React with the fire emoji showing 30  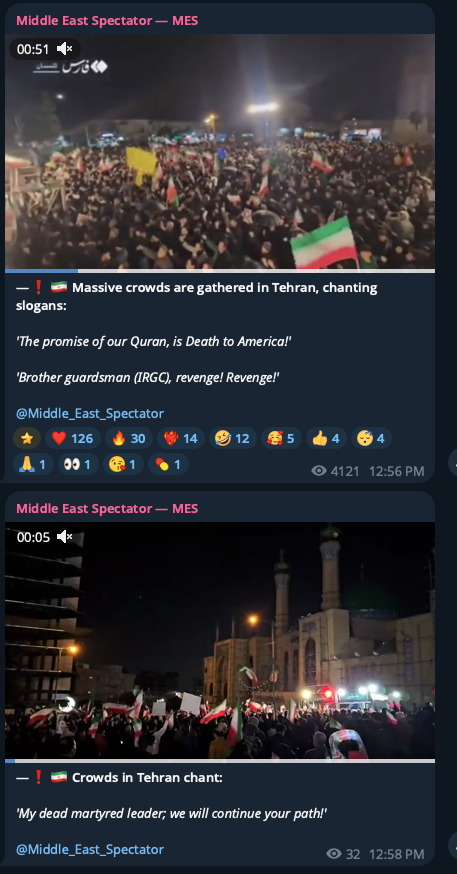(129, 438)
